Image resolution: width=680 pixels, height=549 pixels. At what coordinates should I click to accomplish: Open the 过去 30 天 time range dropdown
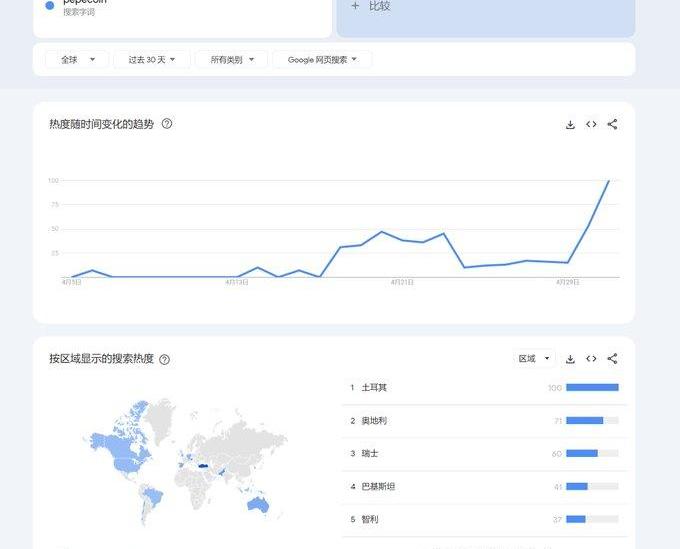(x=151, y=60)
